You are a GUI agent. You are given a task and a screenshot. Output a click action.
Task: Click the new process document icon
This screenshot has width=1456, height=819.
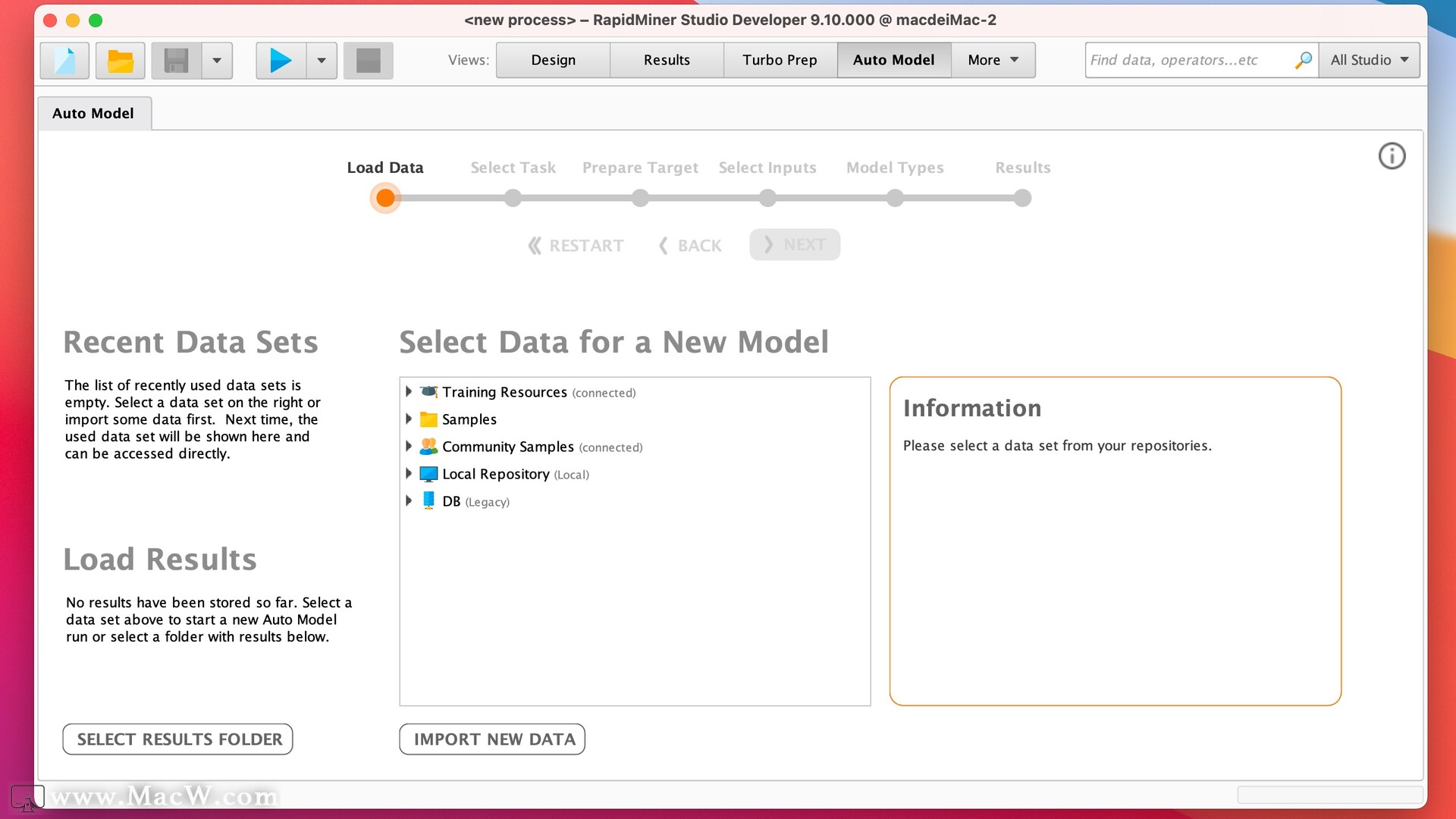coord(65,61)
